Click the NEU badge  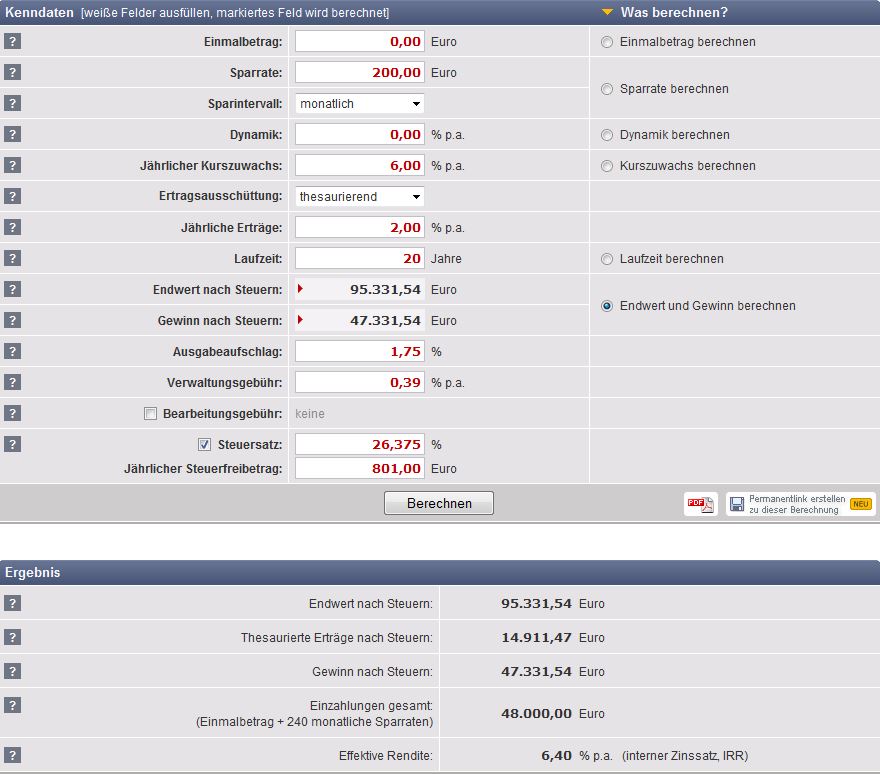(x=861, y=504)
